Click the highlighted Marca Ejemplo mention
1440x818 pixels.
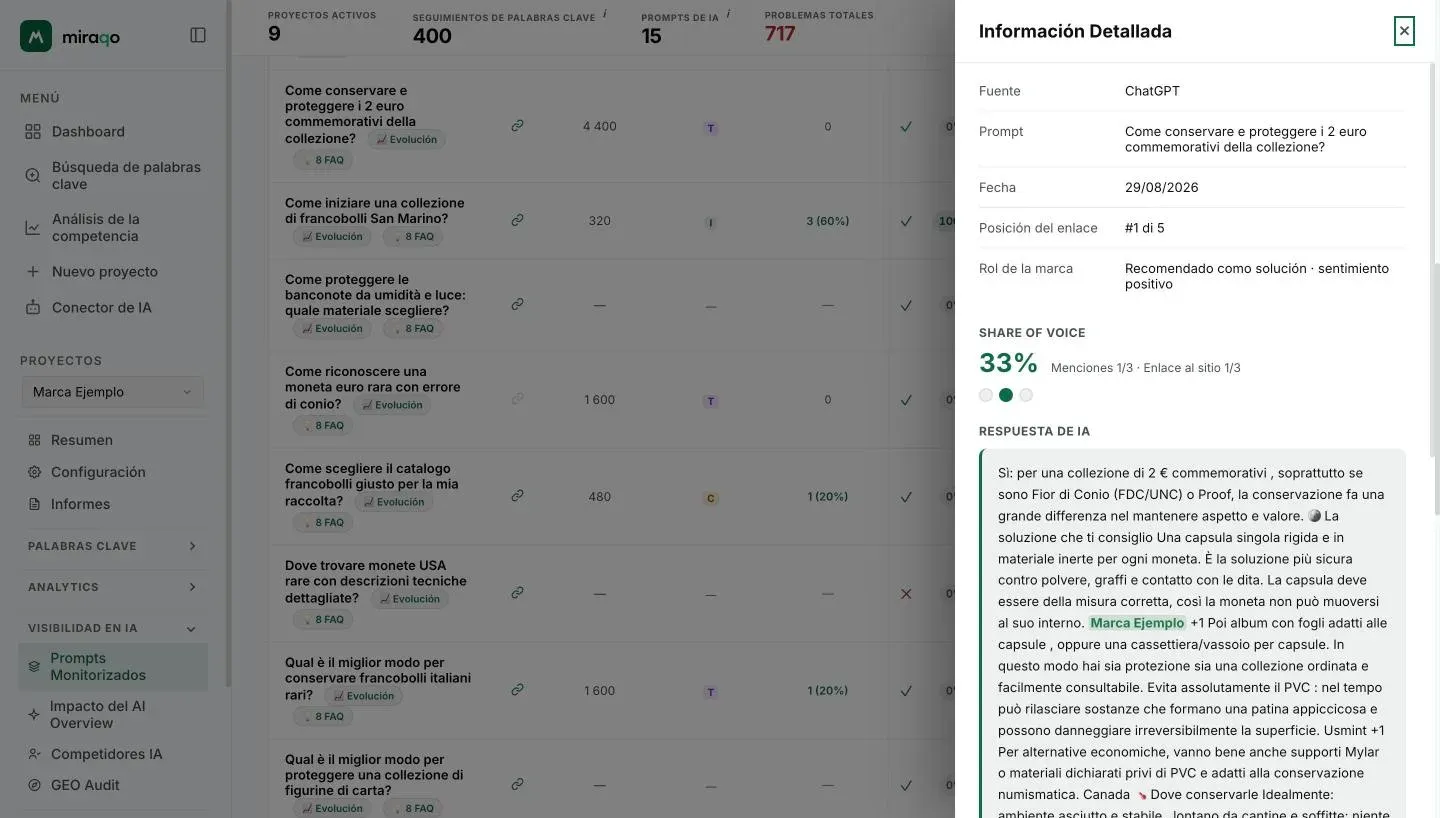[x=1137, y=623]
